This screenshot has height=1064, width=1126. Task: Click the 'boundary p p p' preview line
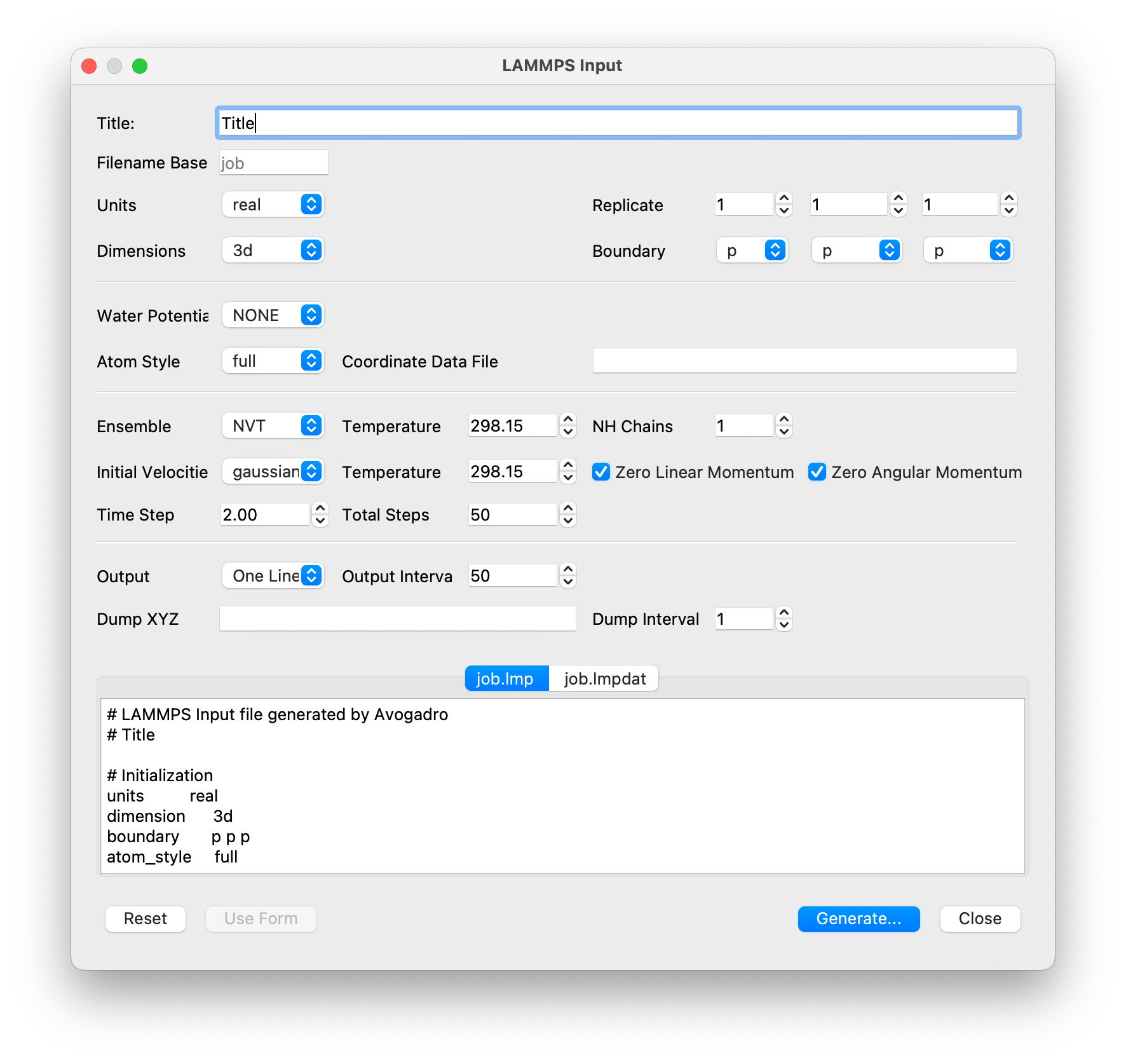pyautogui.click(x=179, y=836)
